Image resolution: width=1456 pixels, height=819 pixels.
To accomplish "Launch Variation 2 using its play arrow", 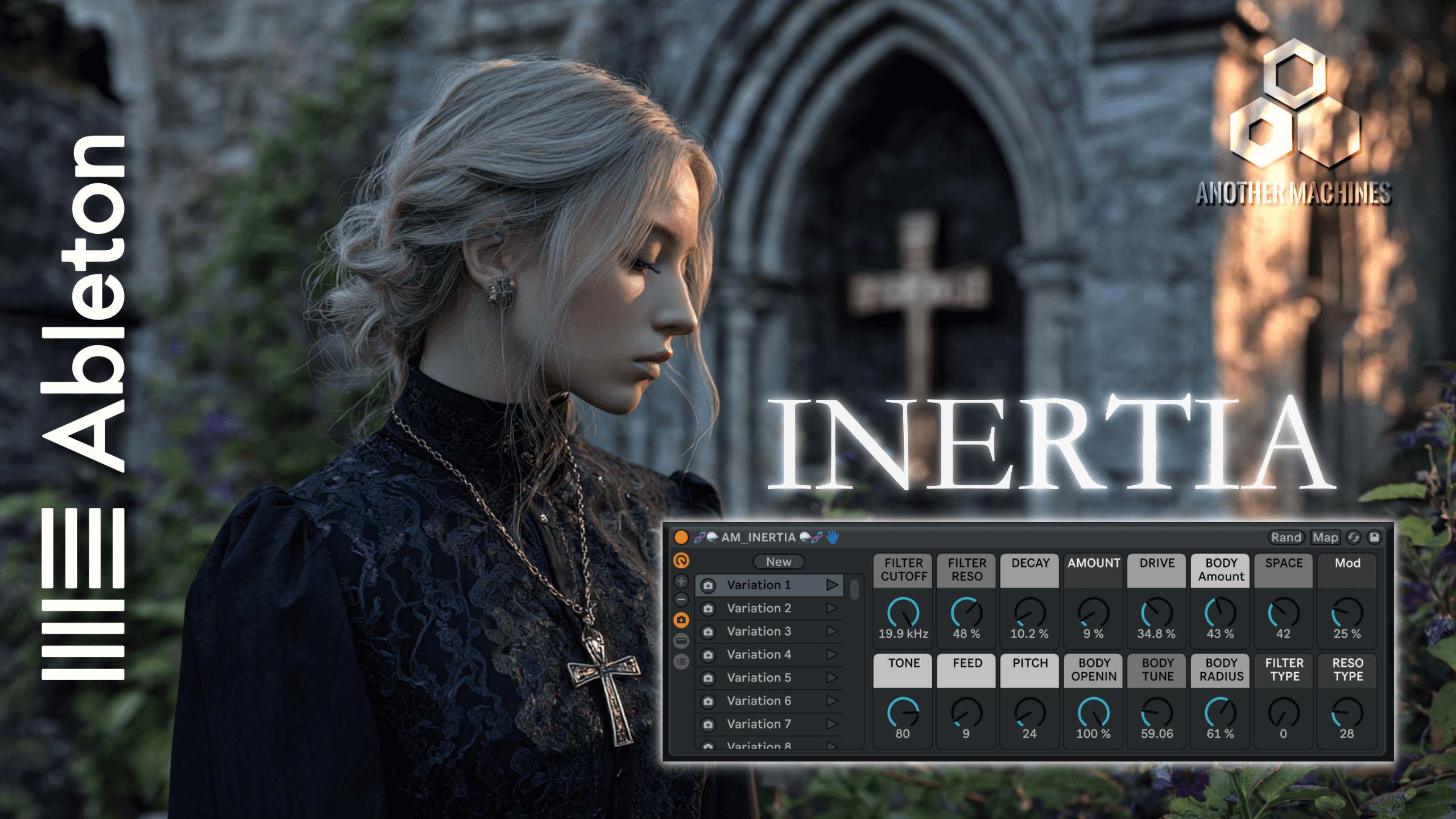I will click(x=832, y=608).
